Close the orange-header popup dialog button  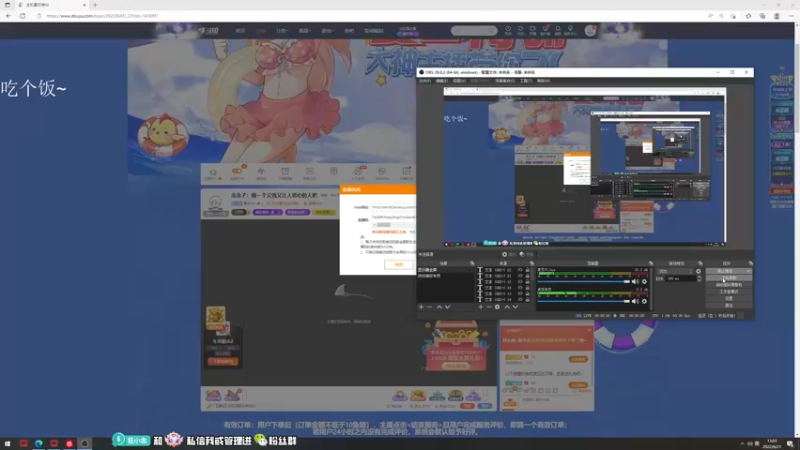pos(398,264)
